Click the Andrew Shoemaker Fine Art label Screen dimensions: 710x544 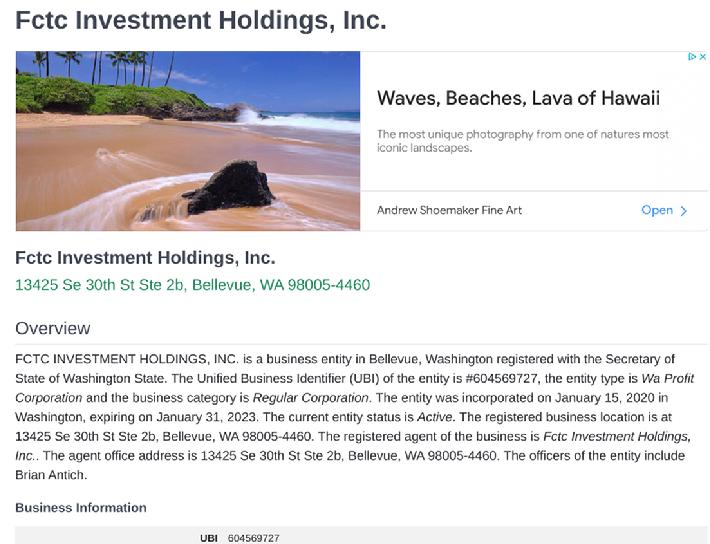[x=449, y=210]
